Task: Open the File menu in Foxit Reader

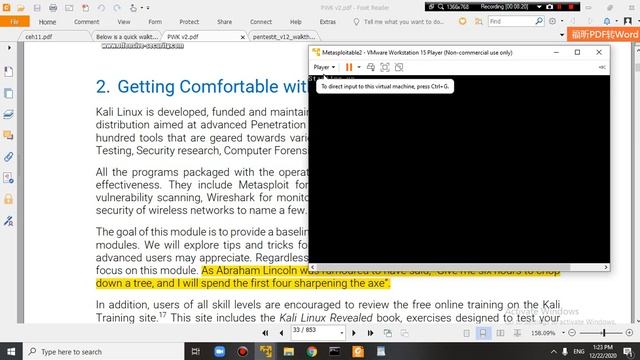Action: tap(15, 22)
